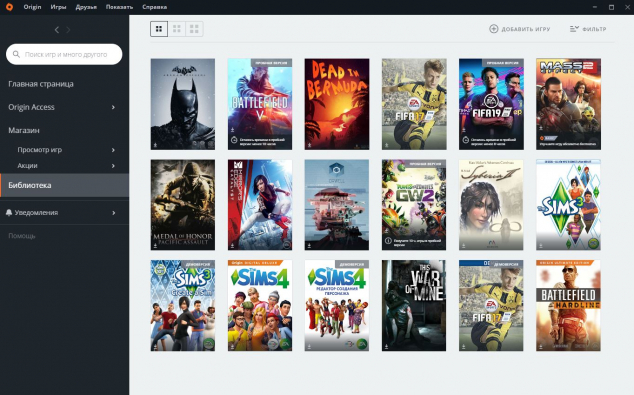The height and width of the screenshot is (395, 634).
Task: Click the search magnifier icon
Action: coord(16,54)
